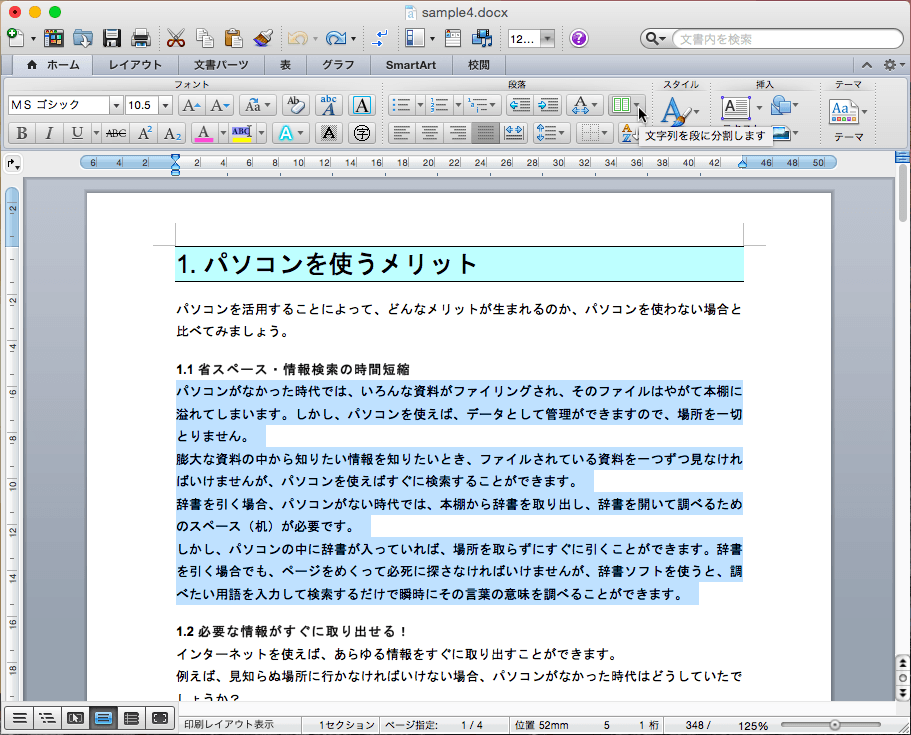Open templates gallery icon in toolbar
Viewport: 911px width, 735px height.
53,38
